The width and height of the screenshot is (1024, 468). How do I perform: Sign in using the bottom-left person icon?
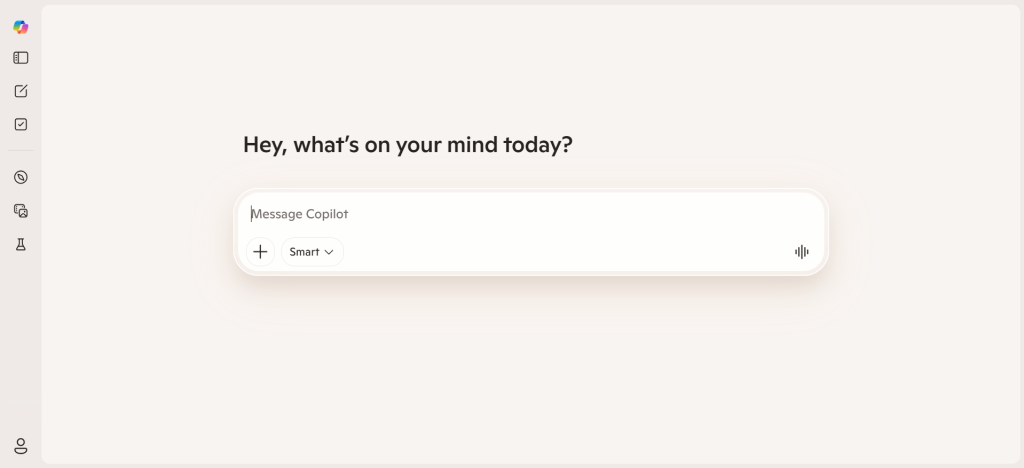coord(20,446)
